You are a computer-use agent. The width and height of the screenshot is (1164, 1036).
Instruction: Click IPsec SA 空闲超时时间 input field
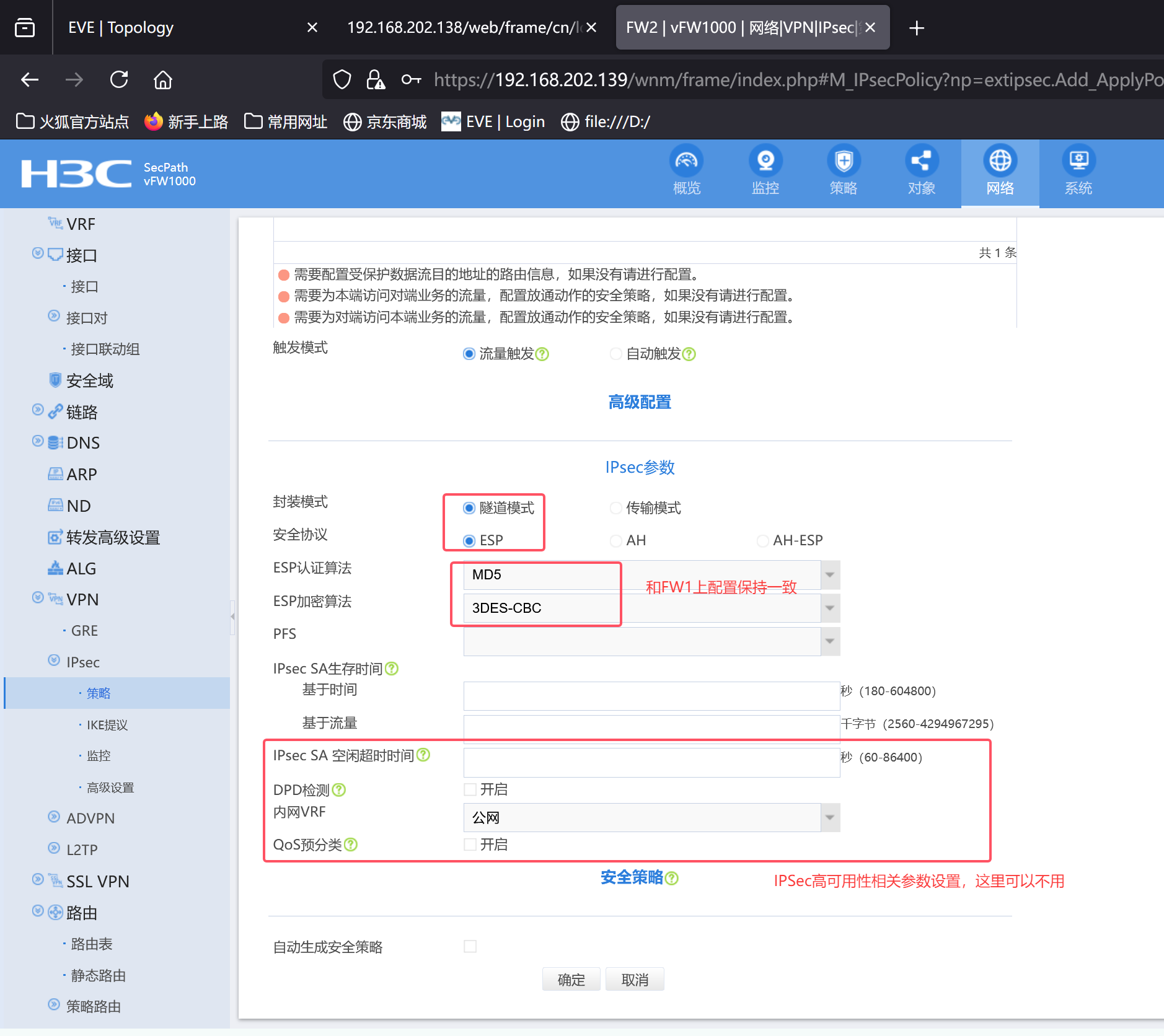(651, 763)
